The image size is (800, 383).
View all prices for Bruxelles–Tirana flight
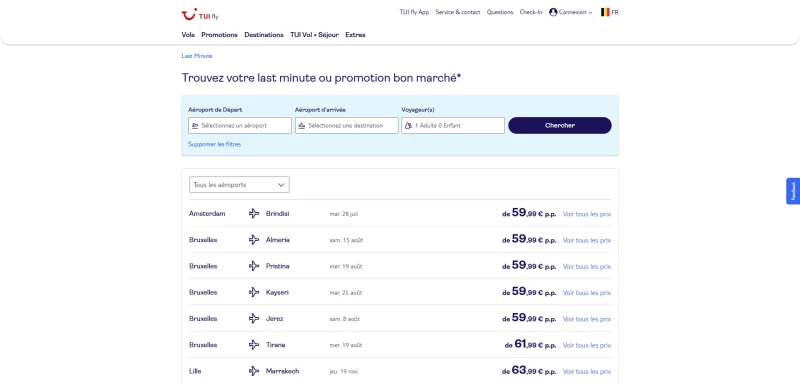pyautogui.click(x=587, y=345)
